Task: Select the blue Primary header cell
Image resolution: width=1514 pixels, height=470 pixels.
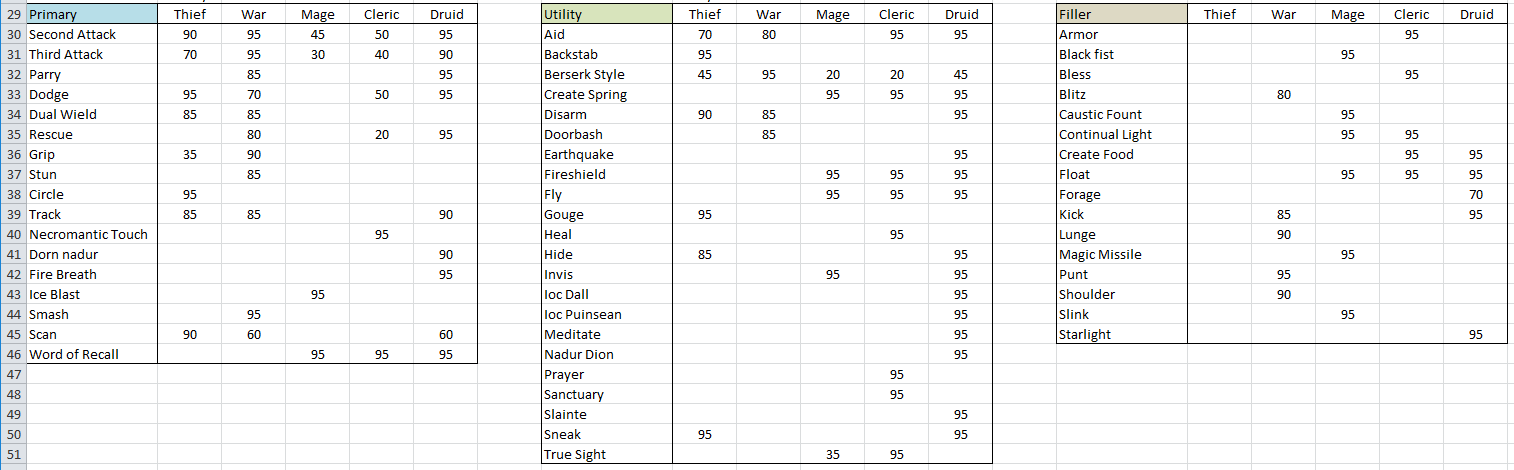Action: tap(91, 14)
